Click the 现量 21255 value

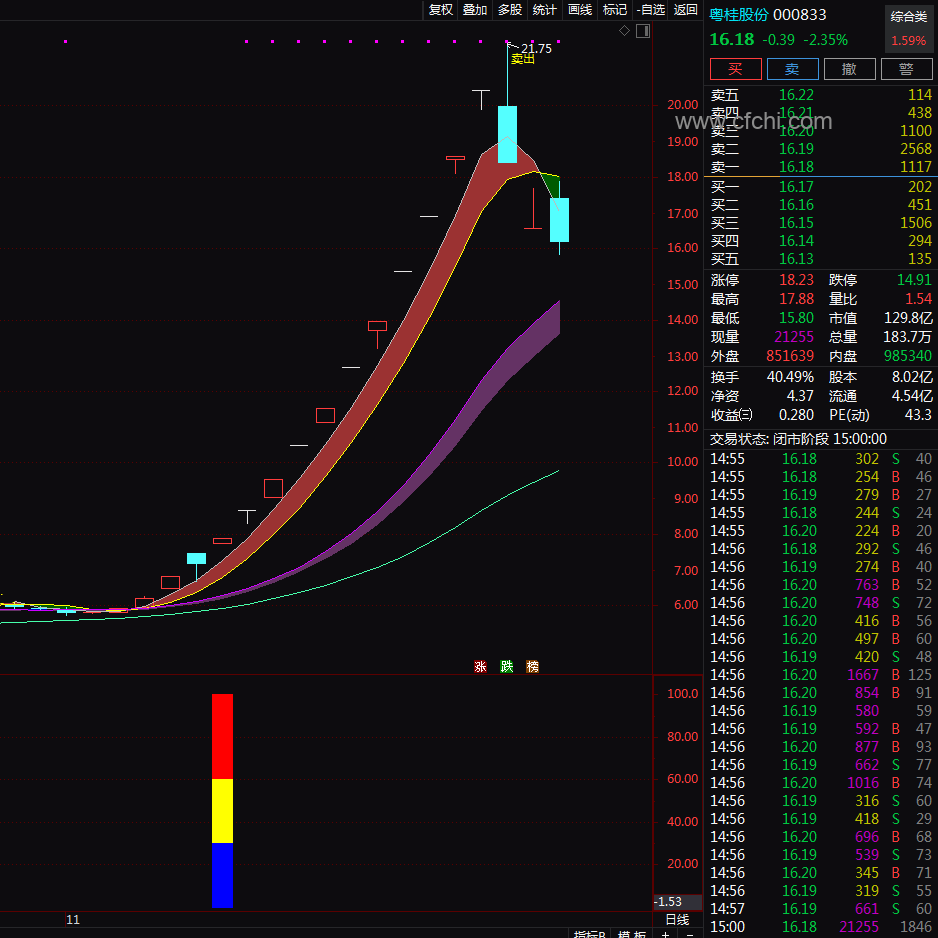pos(794,337)
